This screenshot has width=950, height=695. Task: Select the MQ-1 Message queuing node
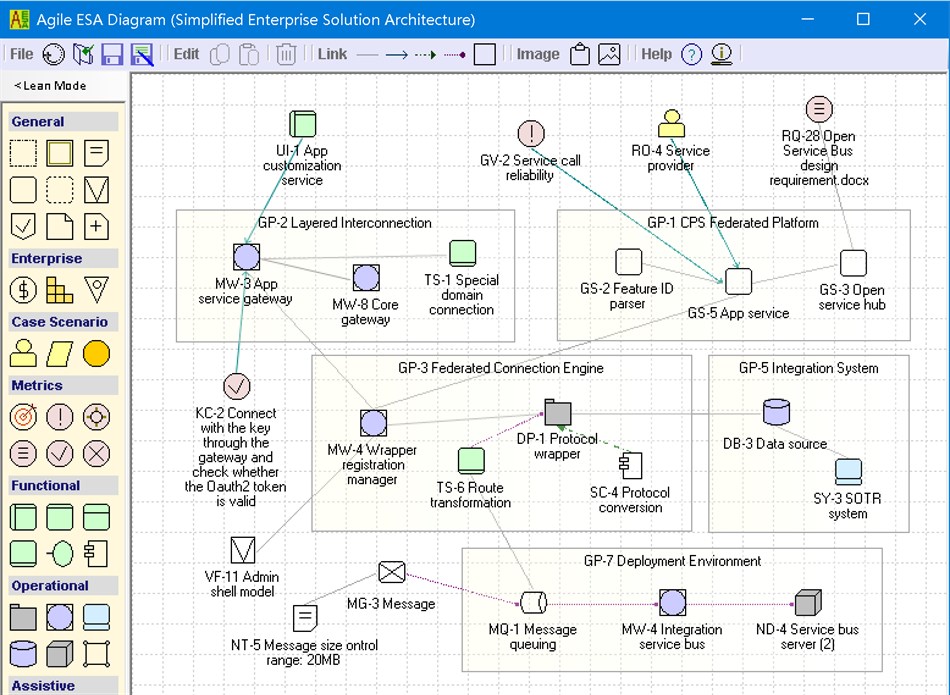pyautogui.click(x=534, y=603)
